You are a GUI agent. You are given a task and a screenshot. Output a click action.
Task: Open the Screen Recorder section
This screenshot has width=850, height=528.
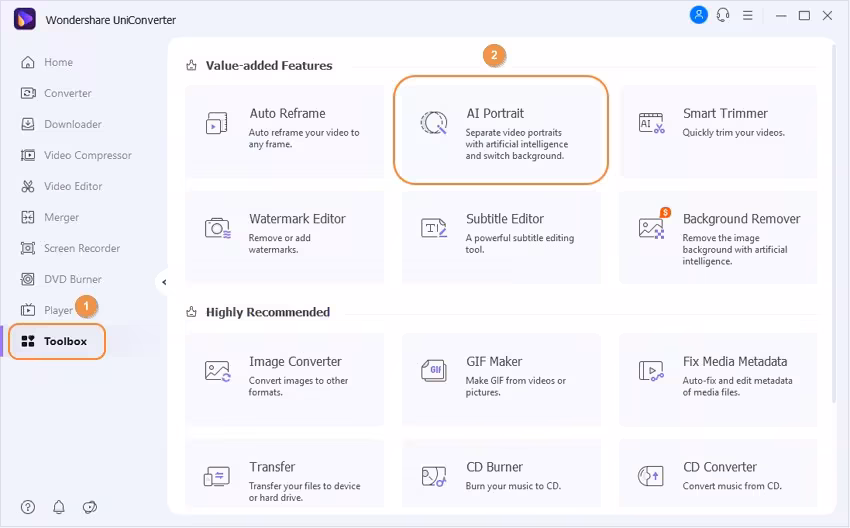(81, 248)
